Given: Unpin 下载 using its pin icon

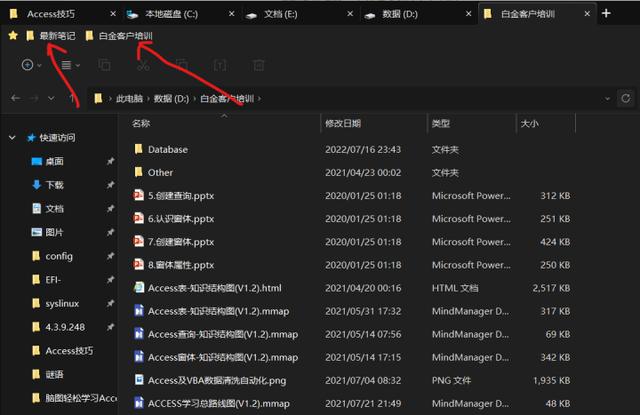Looking at the screenshot, I should 110,185.
